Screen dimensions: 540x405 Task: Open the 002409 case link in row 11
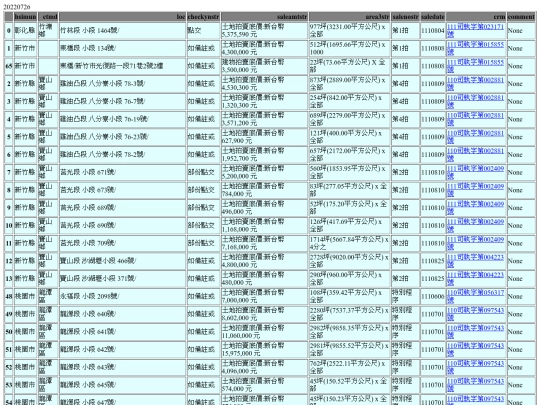coord(475,243)
